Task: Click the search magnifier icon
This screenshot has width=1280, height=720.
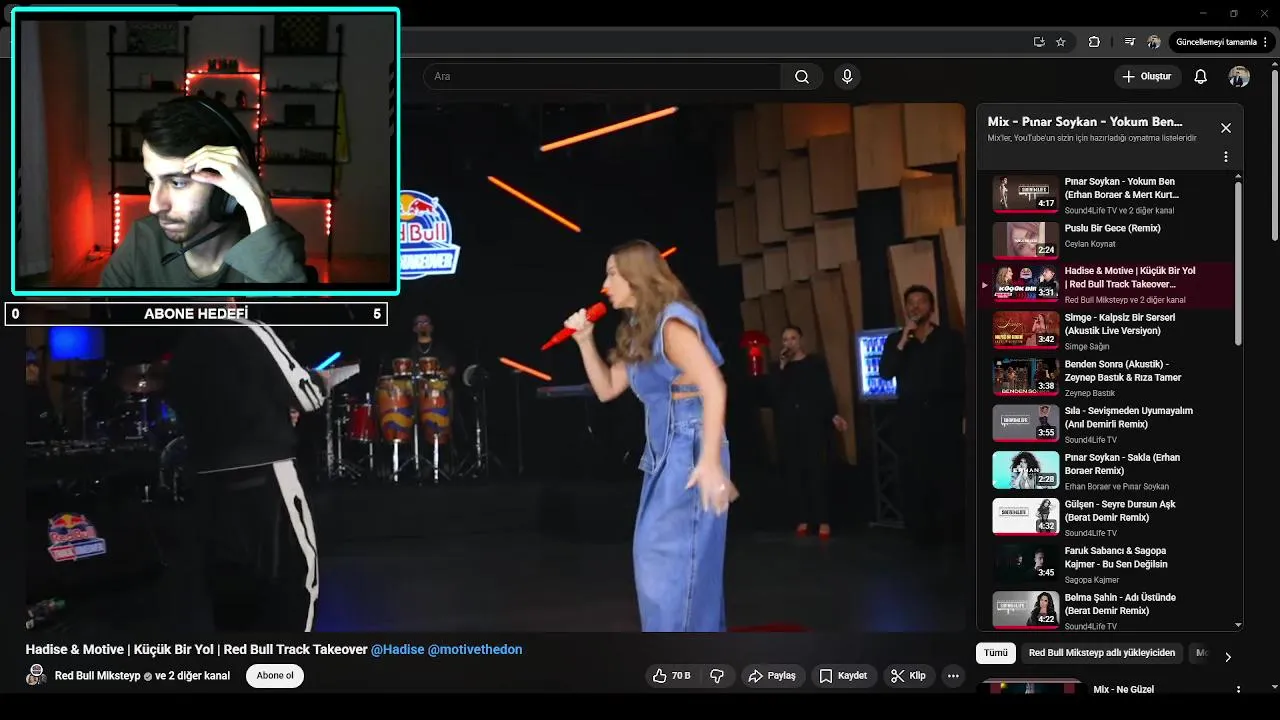Action: (802, 77)
